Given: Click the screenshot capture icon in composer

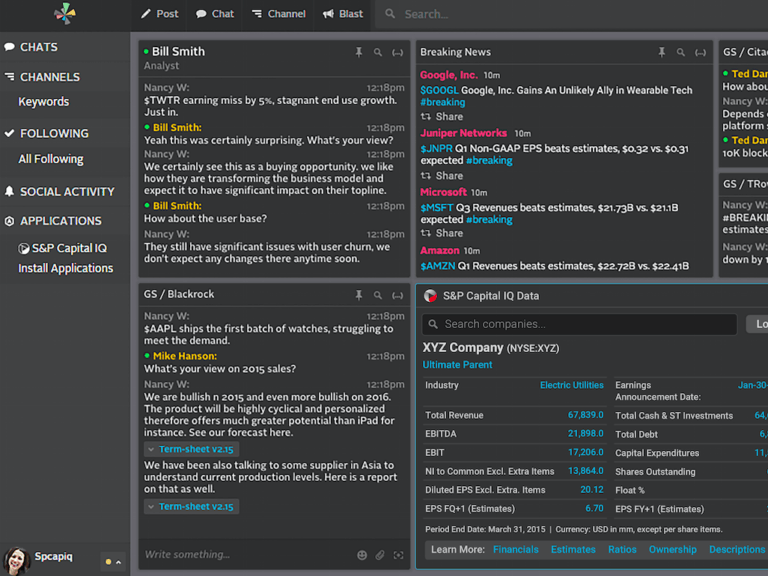Looking at the screenshot, I should 398,555.
